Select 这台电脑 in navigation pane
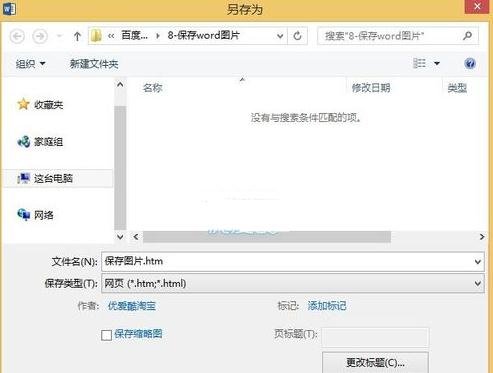Screen dimensions: 493x373 (53, 178)
